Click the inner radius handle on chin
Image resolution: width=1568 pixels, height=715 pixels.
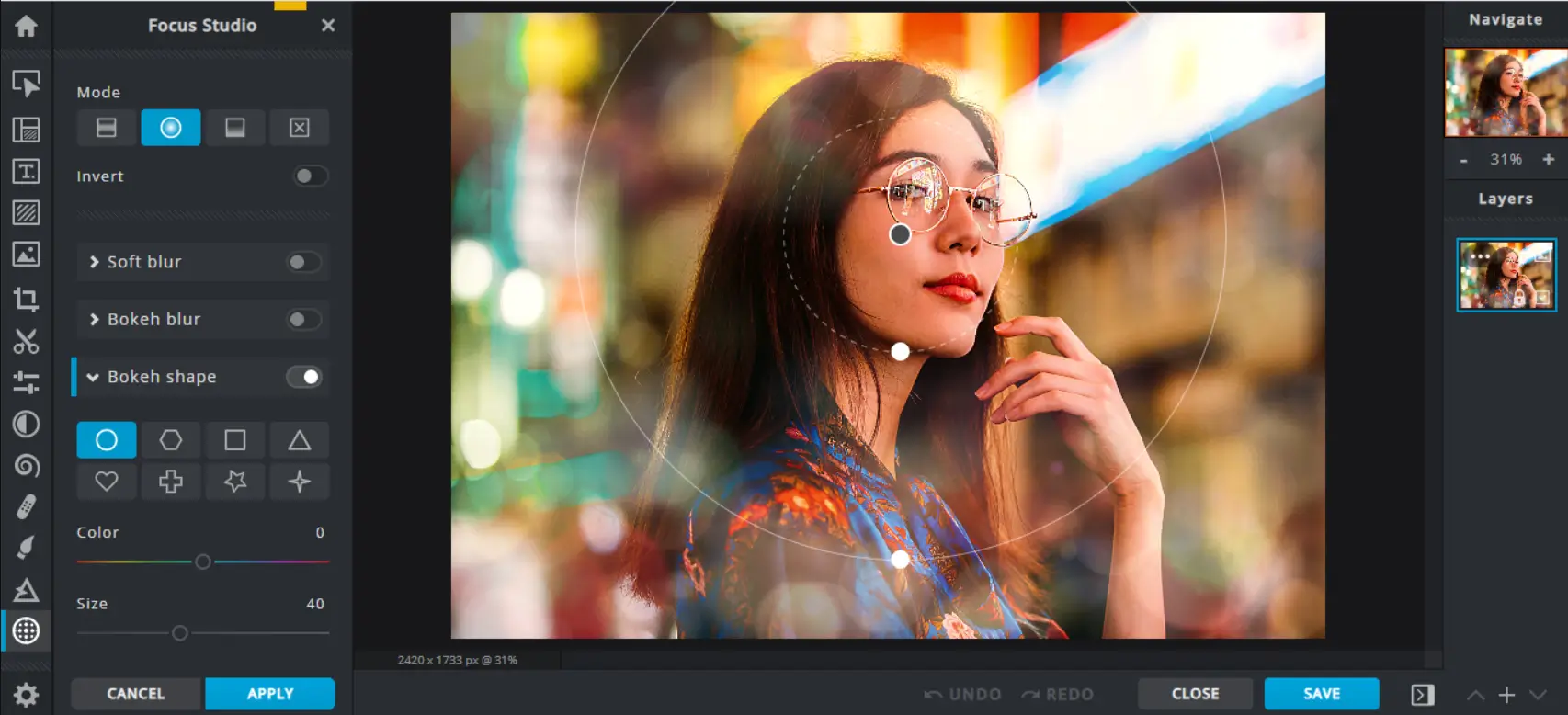pyautogui.click(x=901, y=351)
